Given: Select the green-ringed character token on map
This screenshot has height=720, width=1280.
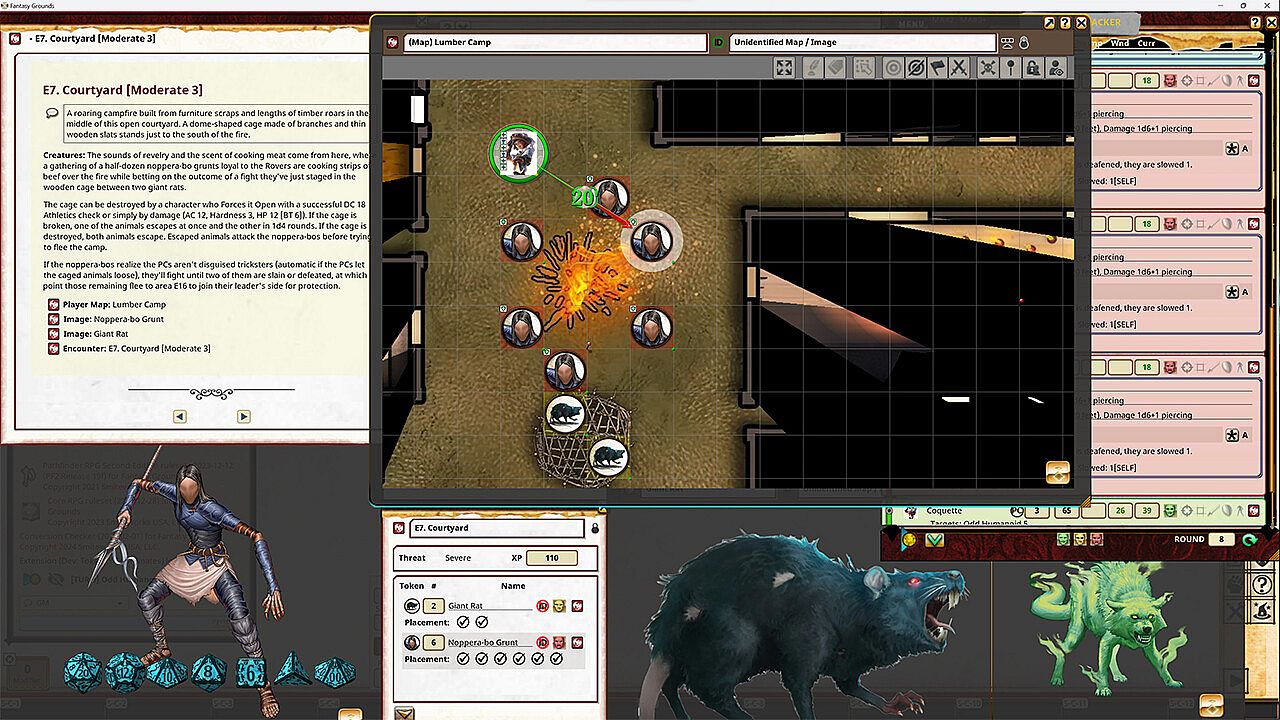Looking at the screenshot, I should point(518,152).
